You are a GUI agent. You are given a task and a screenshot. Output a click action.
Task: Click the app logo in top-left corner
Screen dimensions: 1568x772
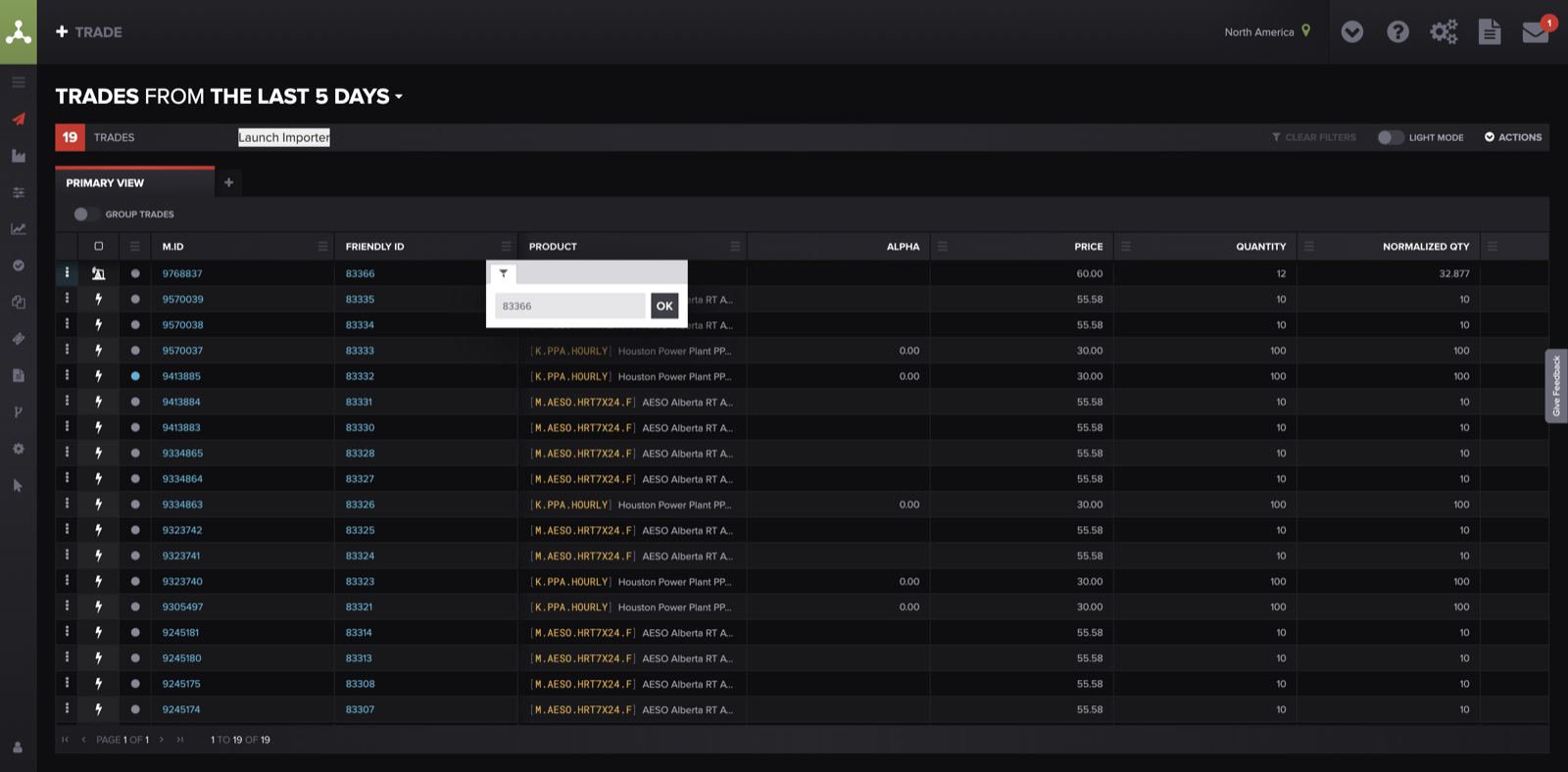[x=19, y=31]
